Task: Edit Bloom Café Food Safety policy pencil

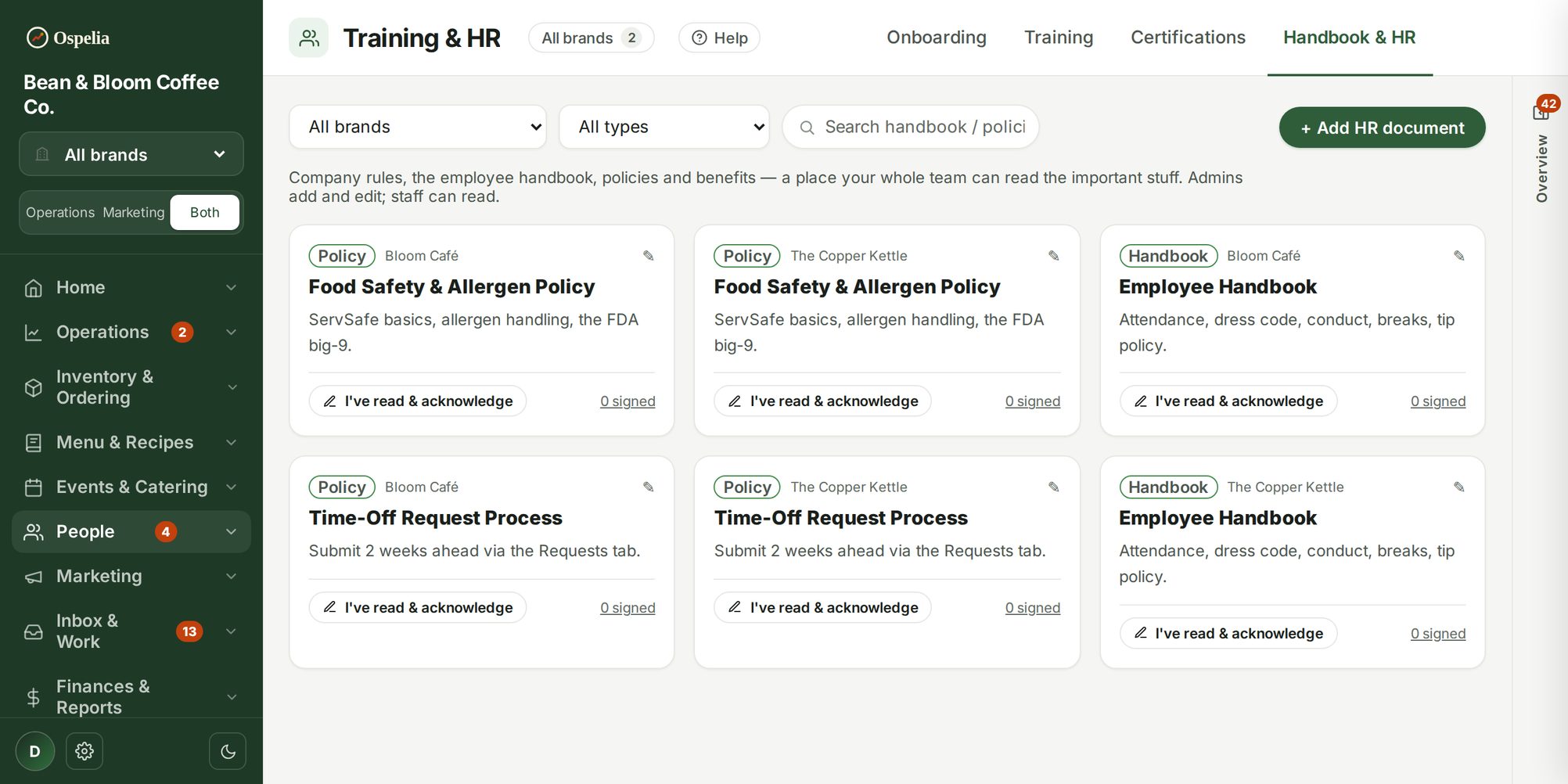Action: (649, 256)
